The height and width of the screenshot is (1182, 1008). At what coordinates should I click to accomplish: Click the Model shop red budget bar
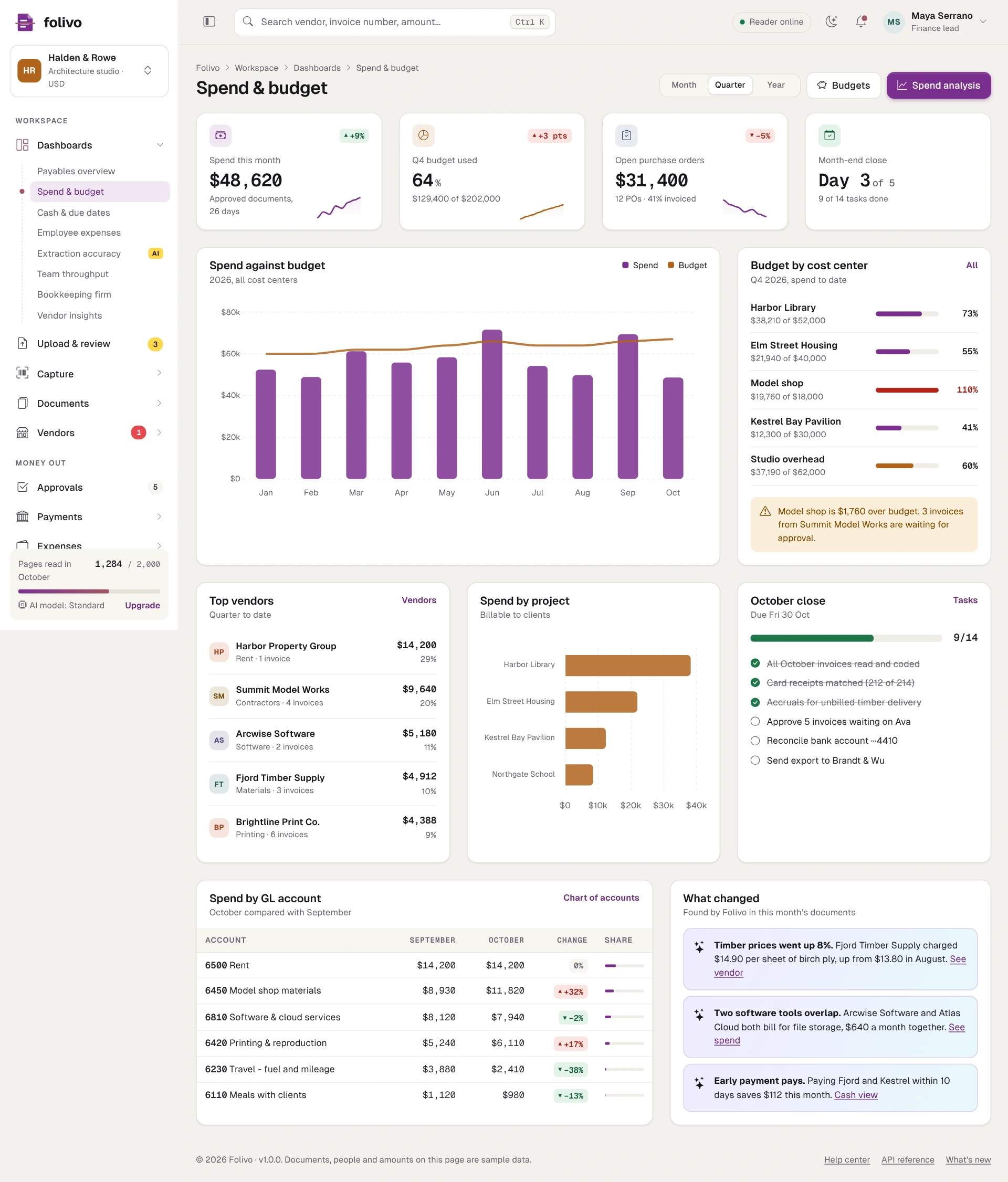(x=907, y=389)
